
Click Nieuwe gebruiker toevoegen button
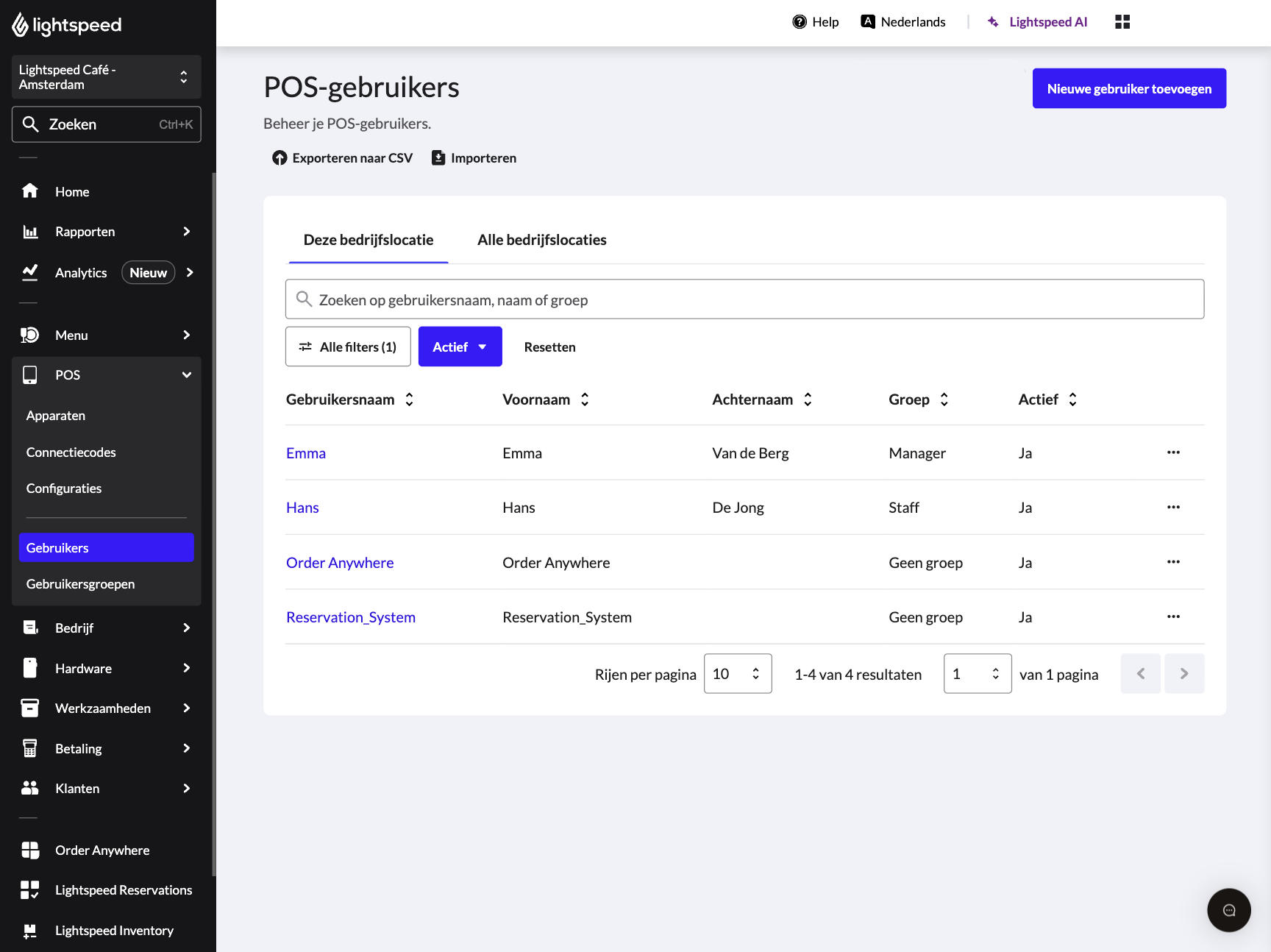point(1129,88)
